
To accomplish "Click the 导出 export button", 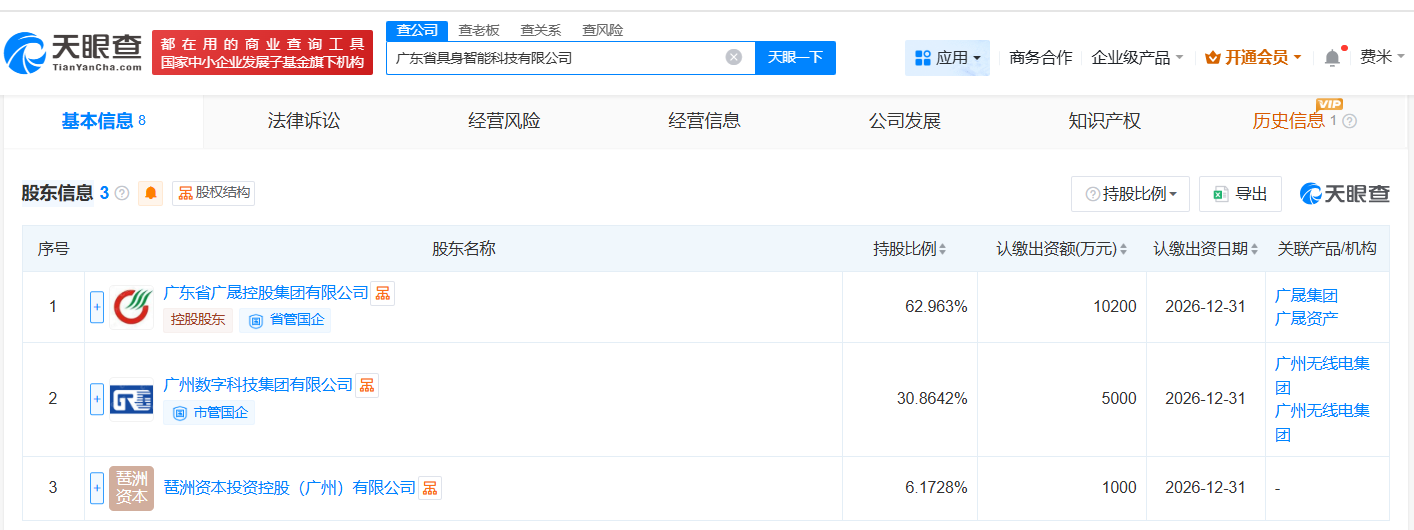I will click(1240, 194).
